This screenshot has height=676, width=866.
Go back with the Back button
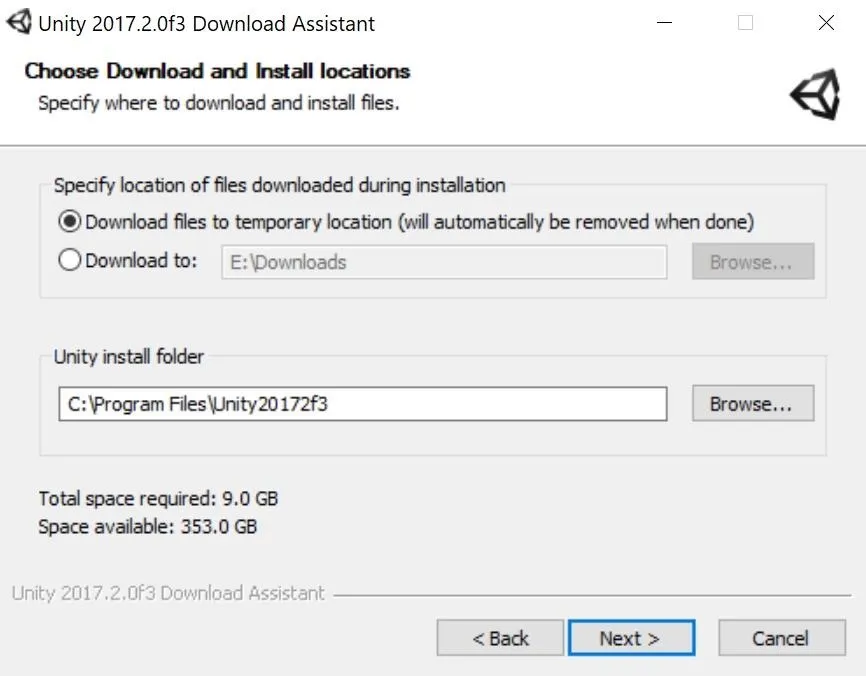tap(500, 638)
